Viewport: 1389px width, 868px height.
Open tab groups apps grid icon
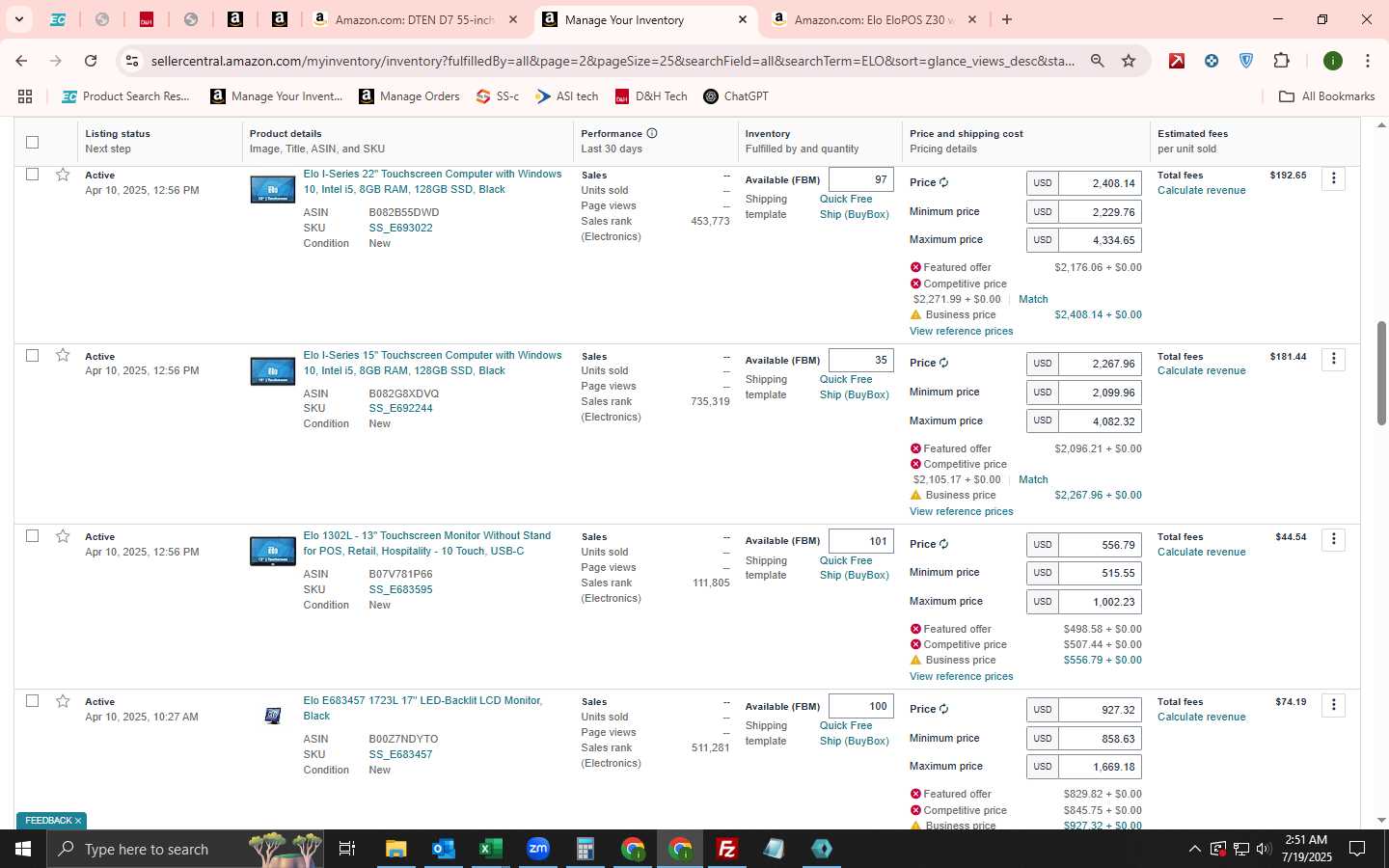(x=25, y=96)
